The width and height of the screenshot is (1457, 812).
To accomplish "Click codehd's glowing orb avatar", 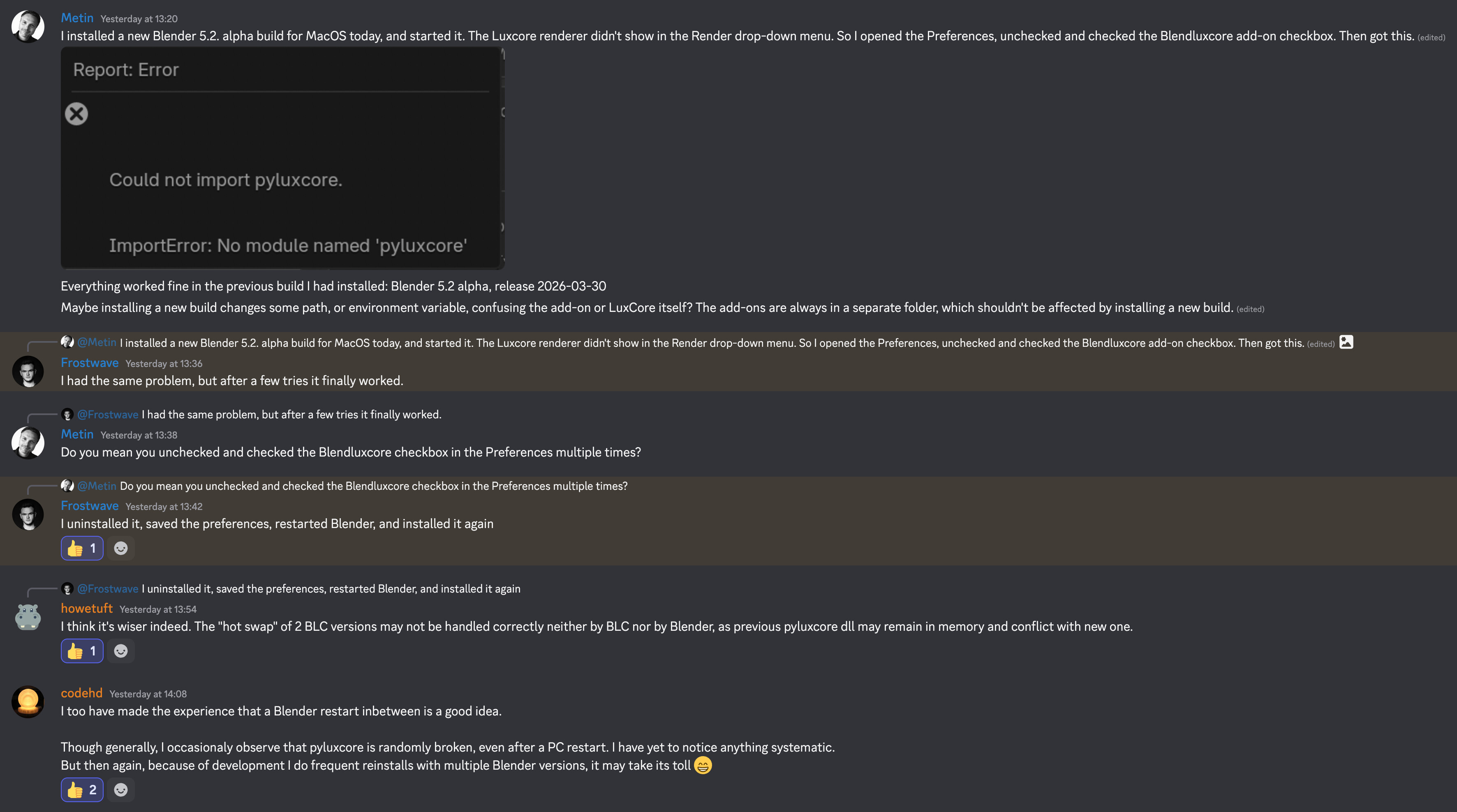I will (28, 702).
